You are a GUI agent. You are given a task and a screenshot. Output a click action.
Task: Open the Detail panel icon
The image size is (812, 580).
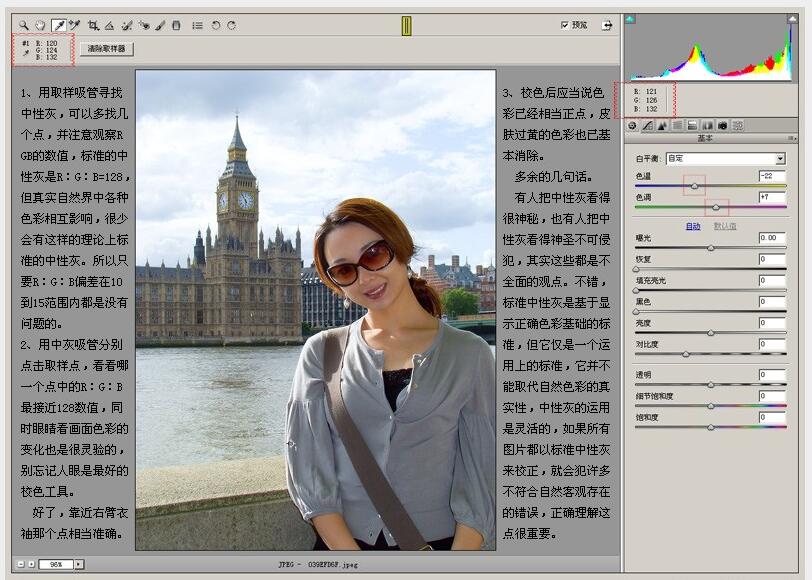(x=664, y=125)
